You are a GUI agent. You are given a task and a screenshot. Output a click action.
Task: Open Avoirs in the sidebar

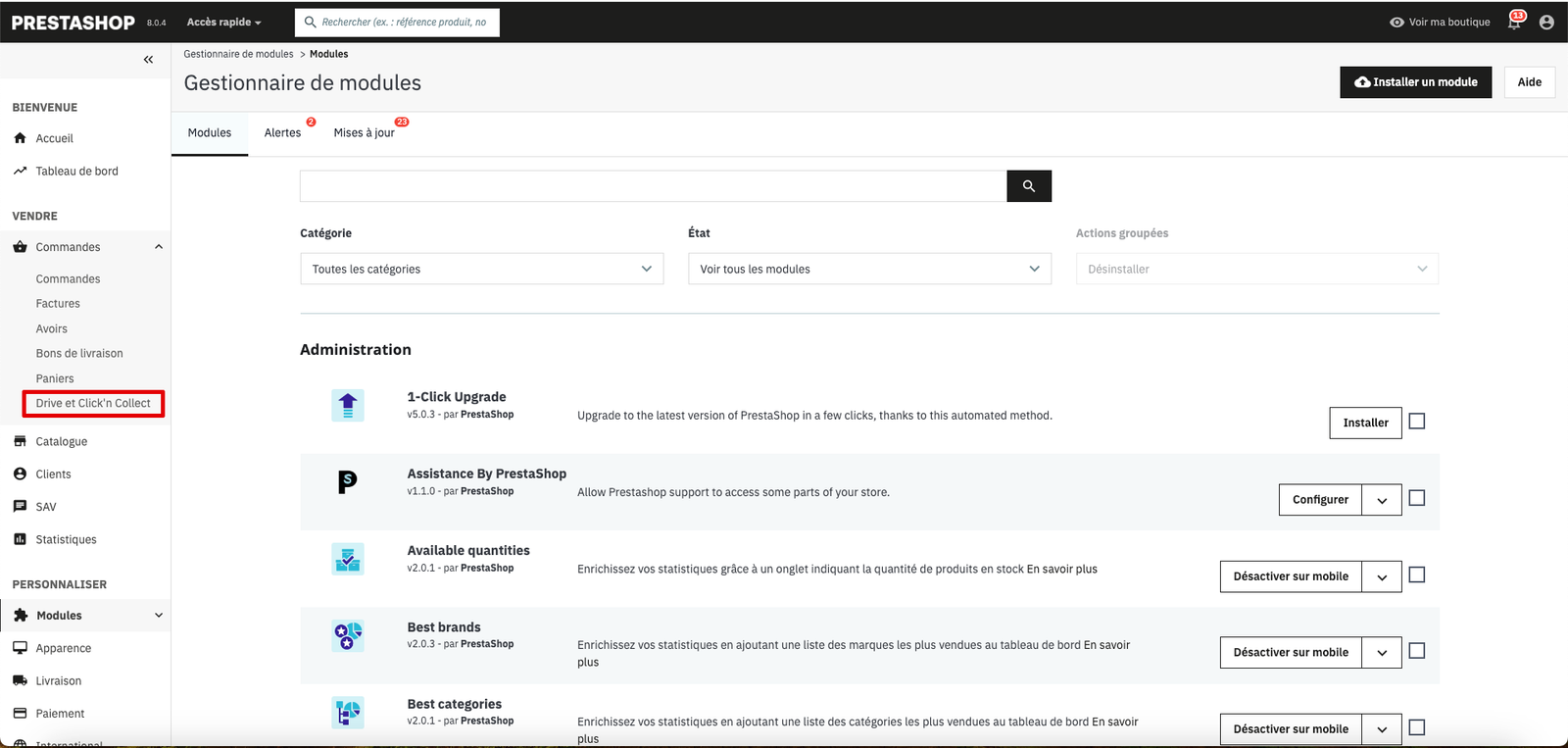point(52,329)
